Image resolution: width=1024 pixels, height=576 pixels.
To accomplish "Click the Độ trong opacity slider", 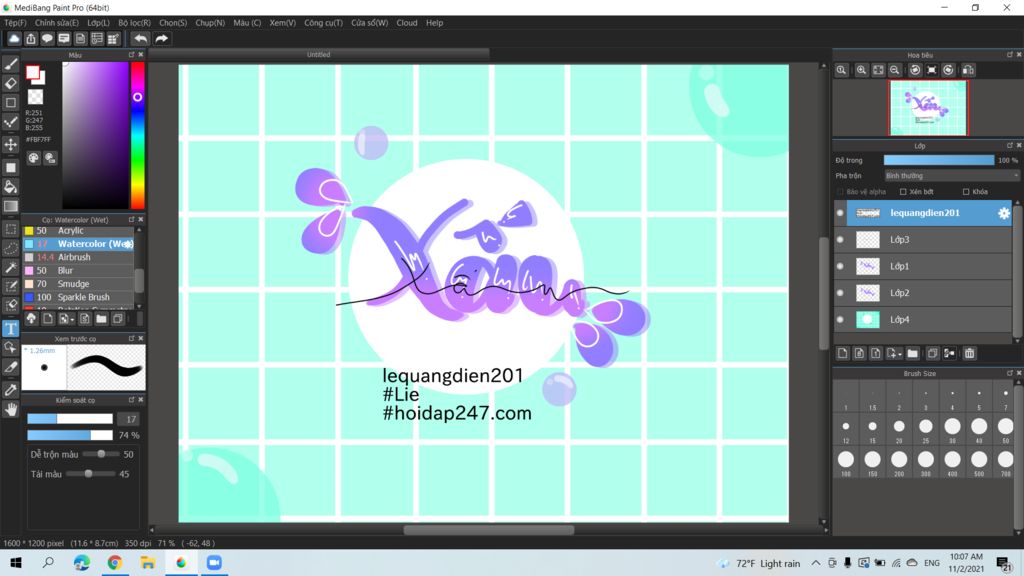I will pos(938,161).
